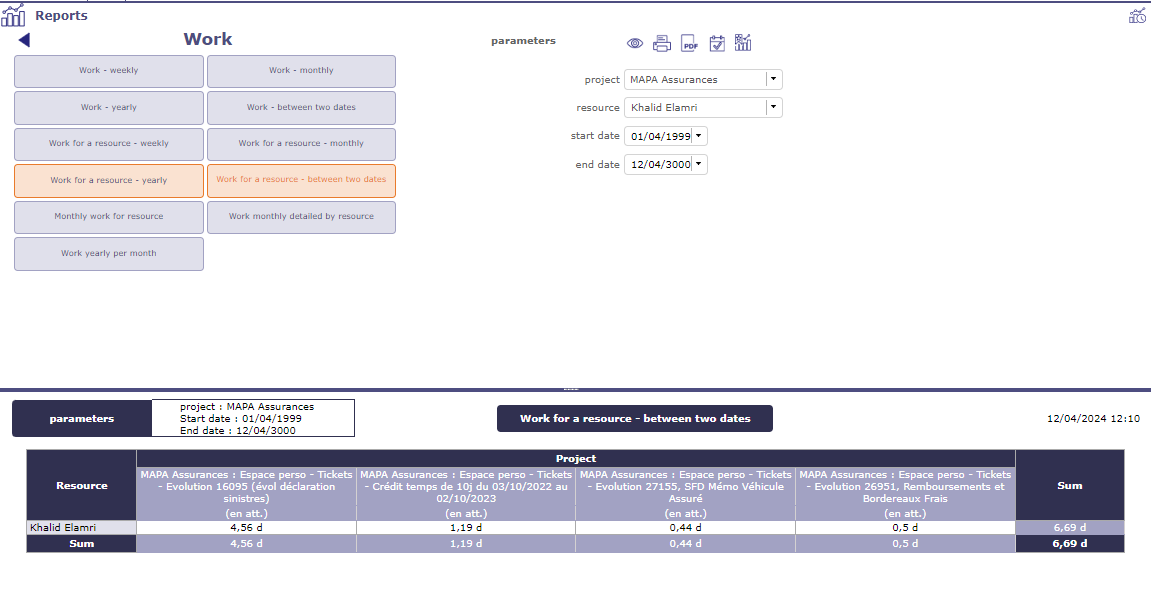Select 'Work for a resource - between two dates'
This screenshot has width=1151, height=603.
click(x=301, y=180)
